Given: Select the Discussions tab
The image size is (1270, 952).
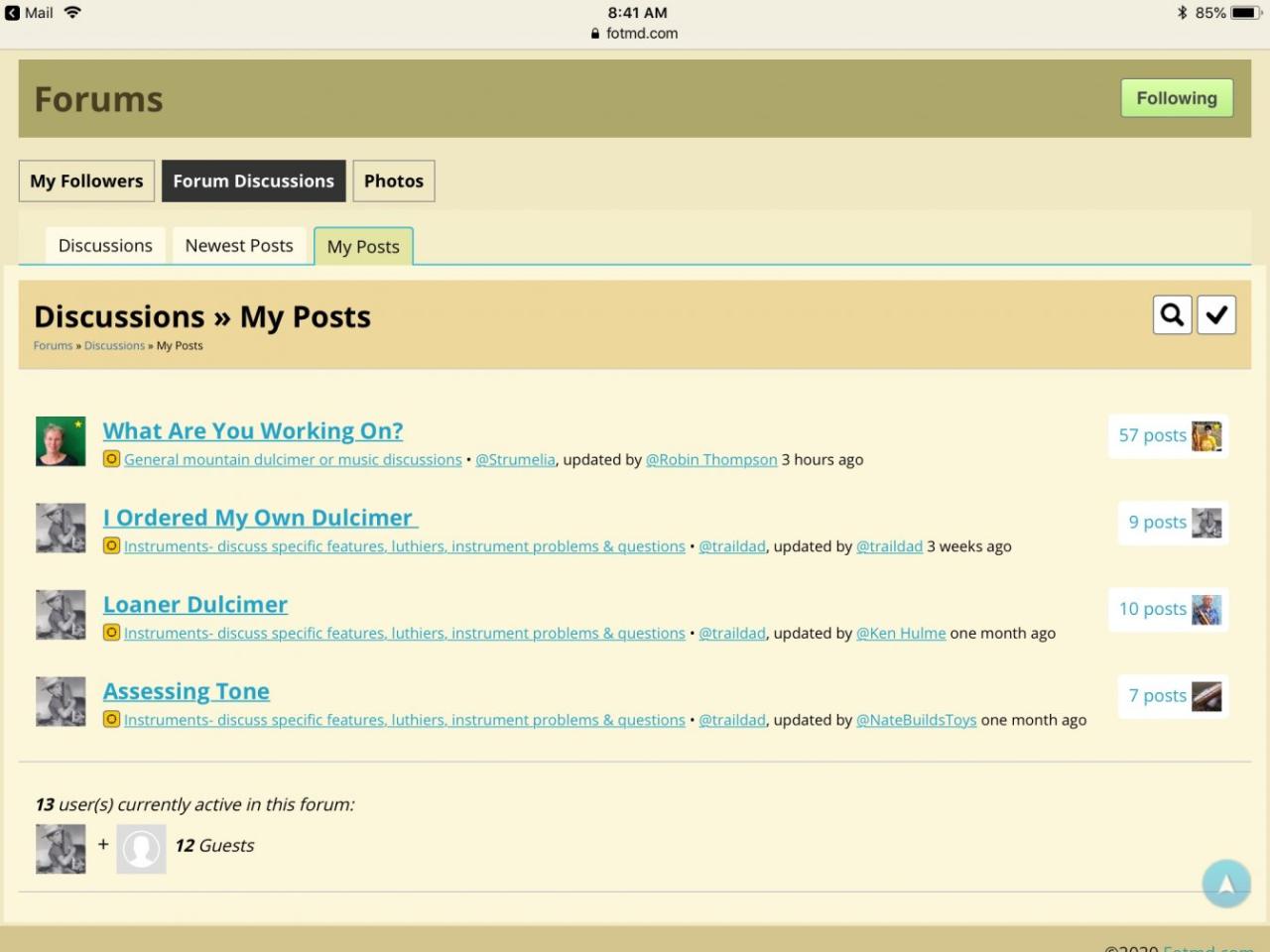Looking at the screenshot, I should click(105, 246).
